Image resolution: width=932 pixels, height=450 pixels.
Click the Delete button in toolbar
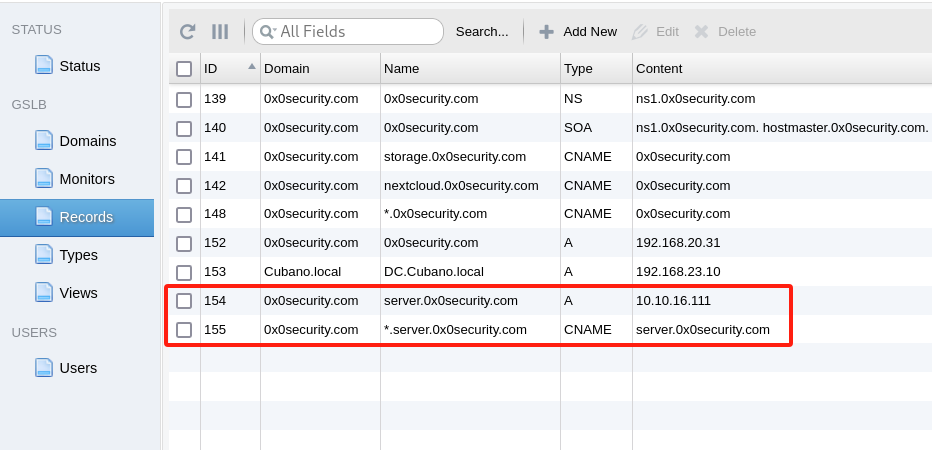click(726, 32)
